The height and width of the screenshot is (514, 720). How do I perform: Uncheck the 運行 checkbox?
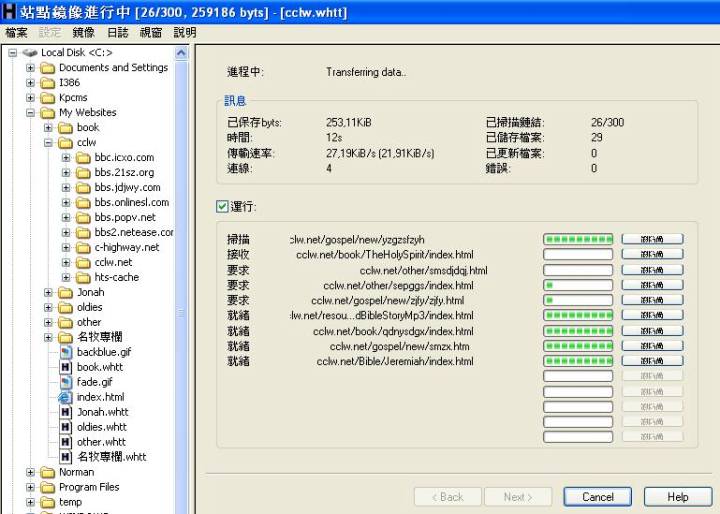pyautogui.click(x=222, y=207)
